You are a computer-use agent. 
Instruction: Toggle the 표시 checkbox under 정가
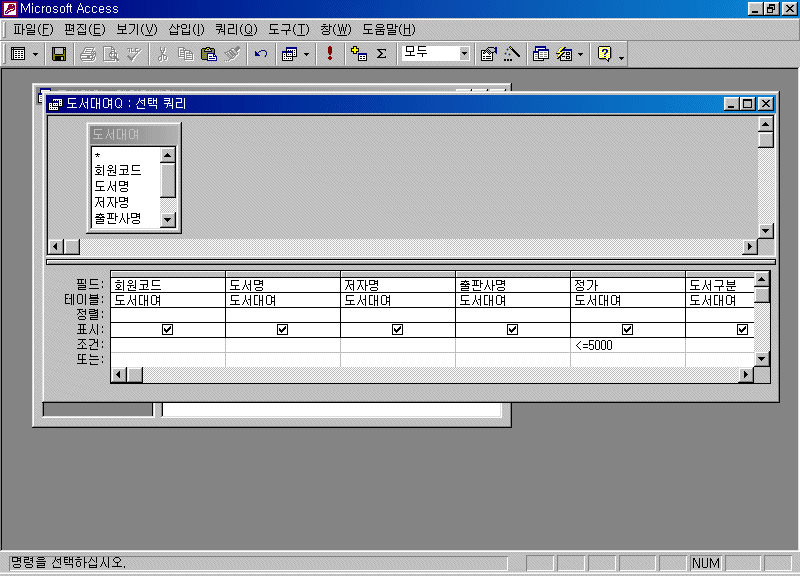pyautogui.click(x=627, y=329)
